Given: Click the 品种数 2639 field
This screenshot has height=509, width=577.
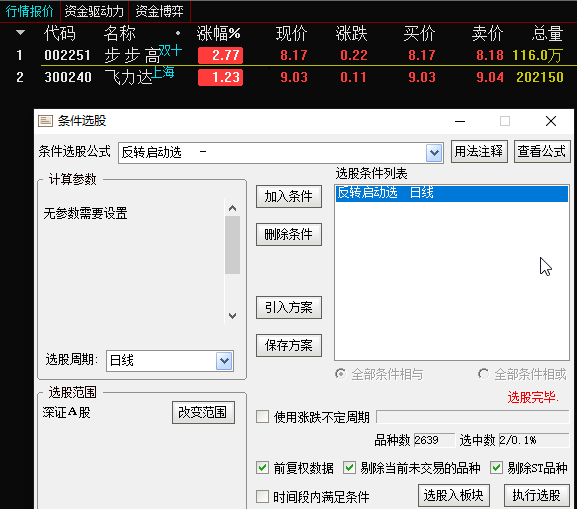Looking at the screenshot, I should (x=434, y=440).
